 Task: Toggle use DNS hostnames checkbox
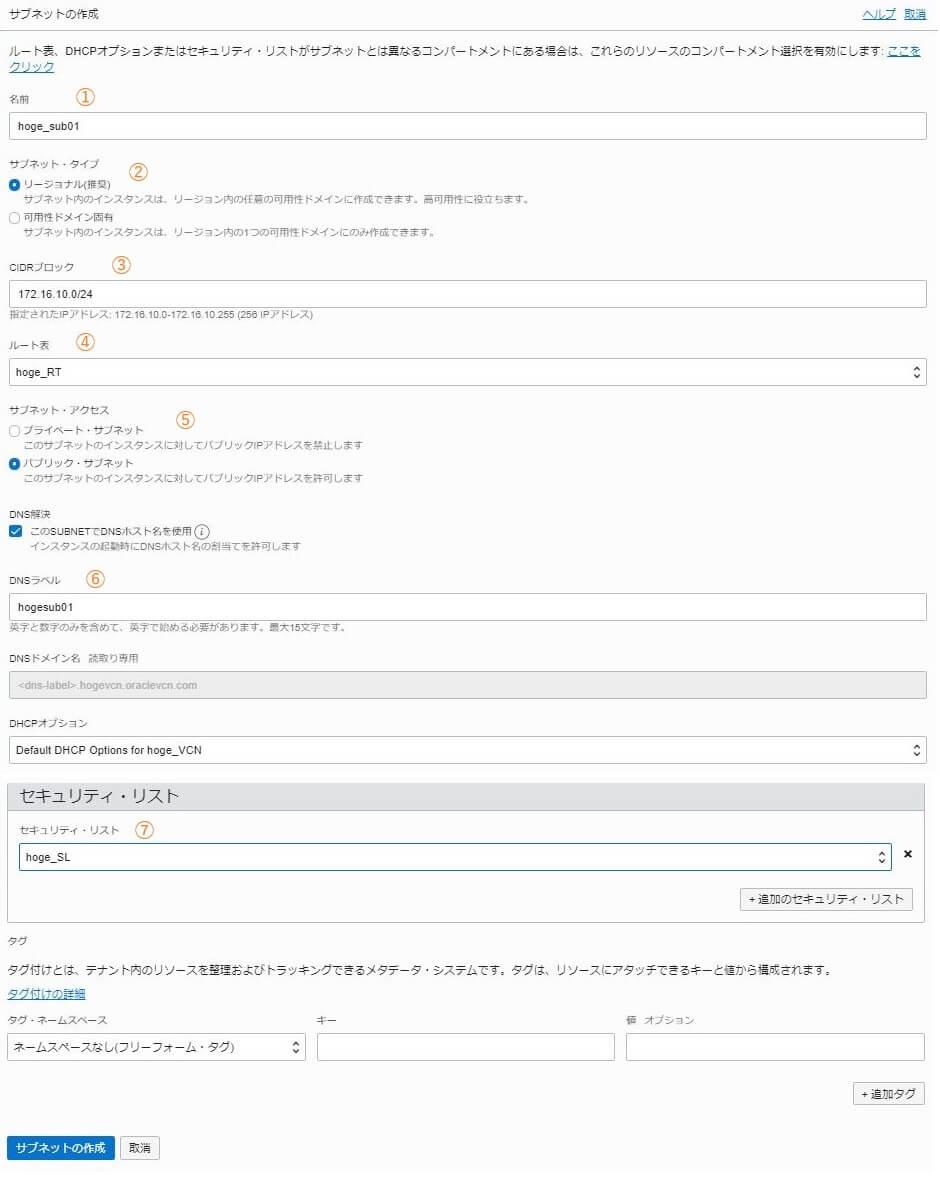coord(16,532)
